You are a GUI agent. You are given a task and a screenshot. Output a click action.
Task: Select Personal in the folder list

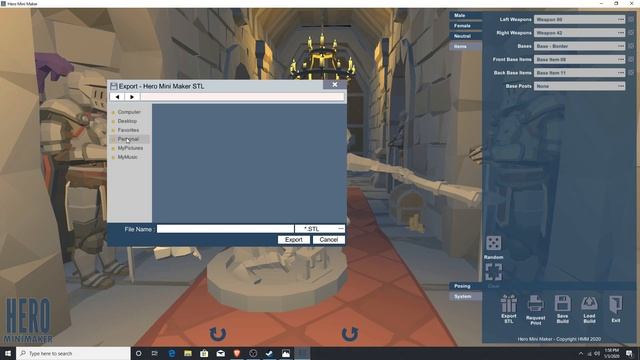click(129, 139)
